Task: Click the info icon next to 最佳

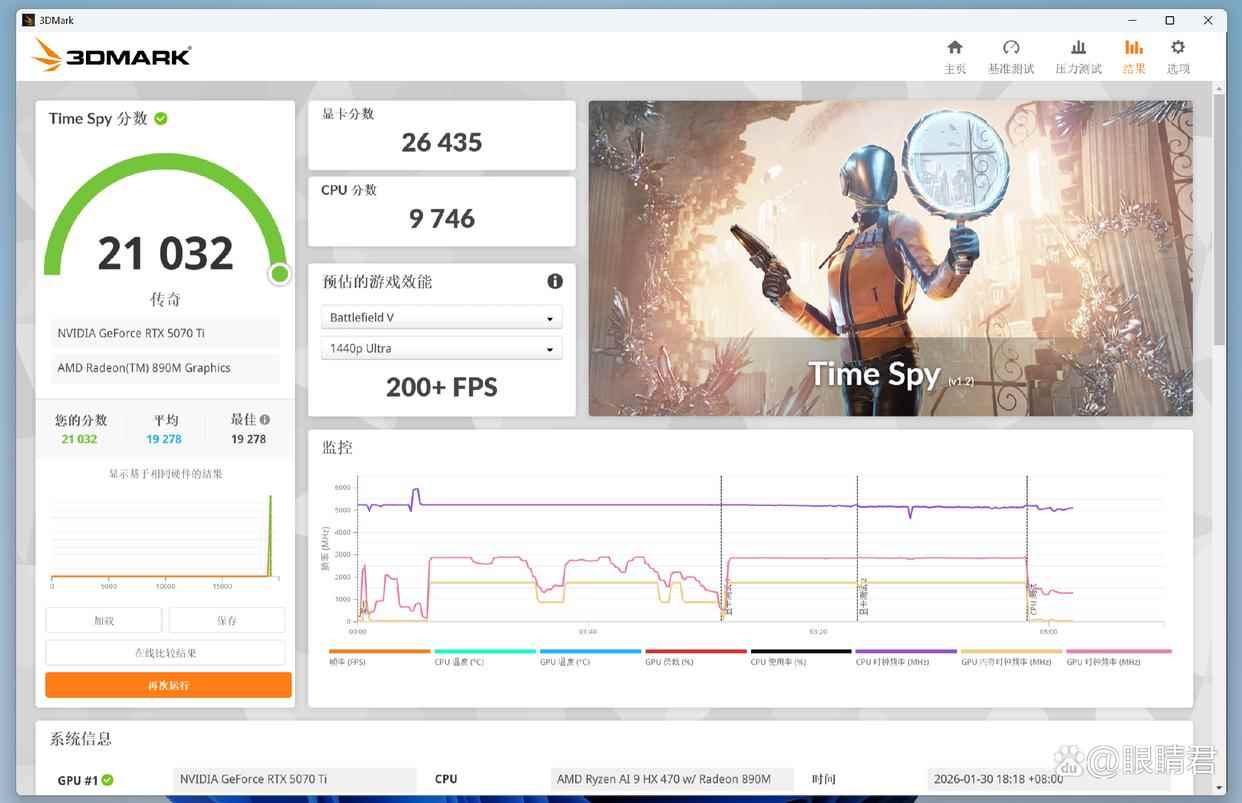Action: pos(265,420)
